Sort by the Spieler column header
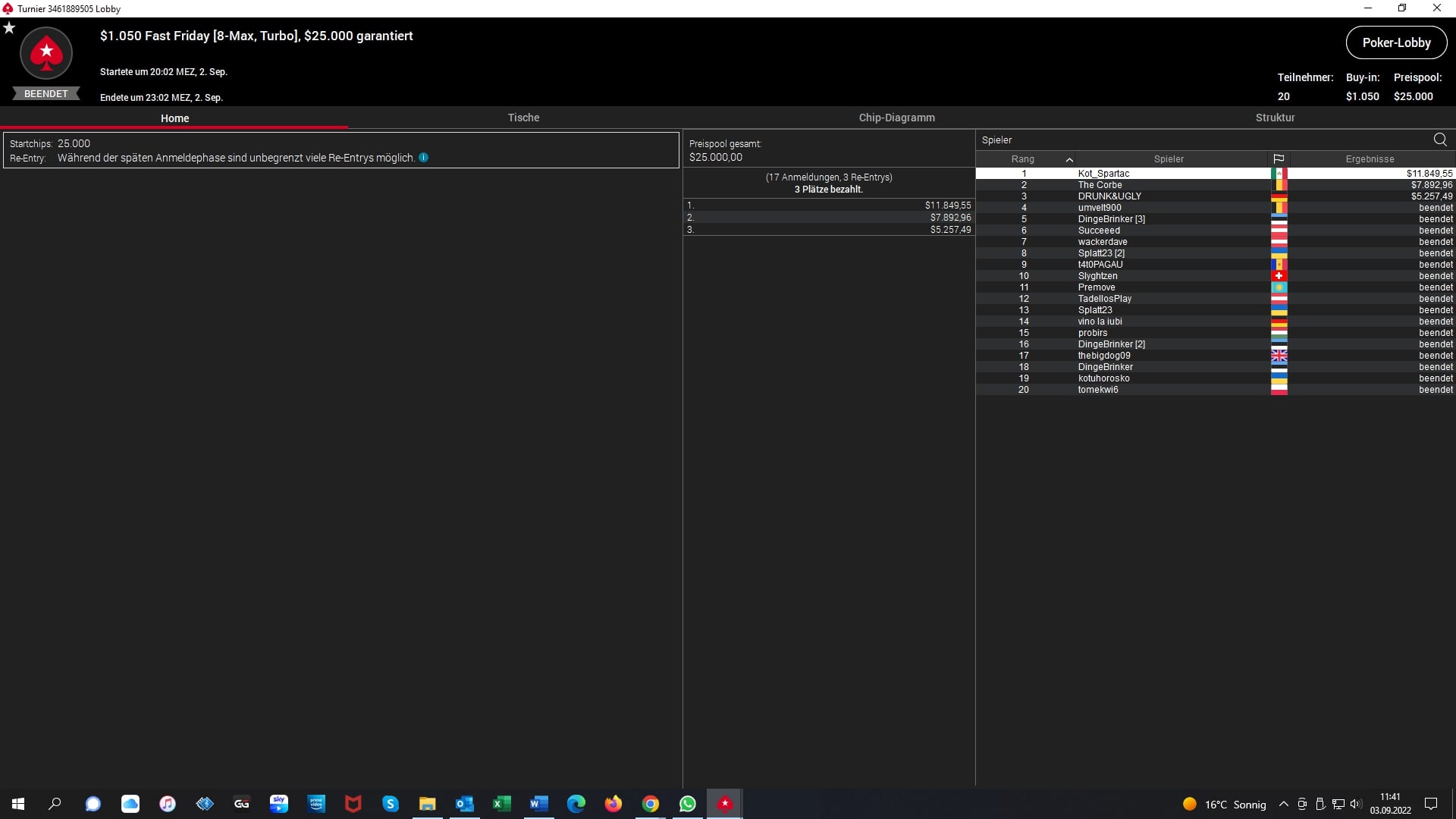This screenshot has width=1456, height=819. tap(1168, 159)
